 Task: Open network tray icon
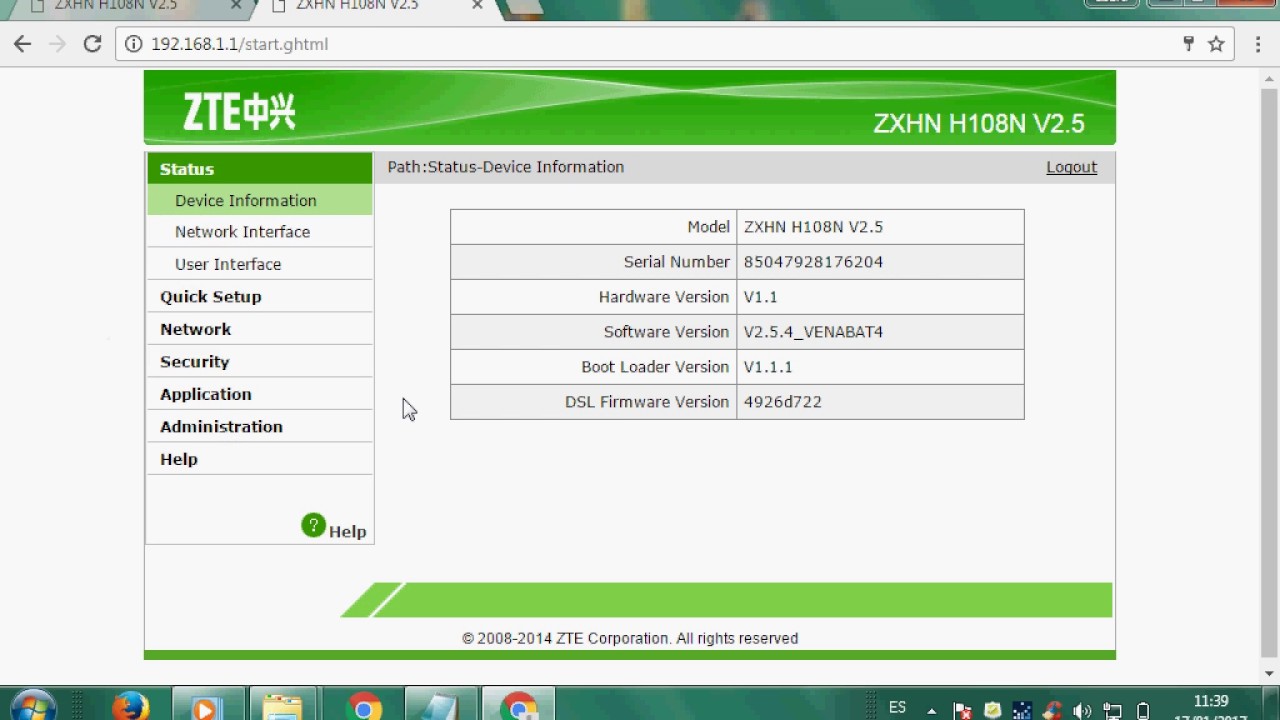click(x=1112, y=711)
